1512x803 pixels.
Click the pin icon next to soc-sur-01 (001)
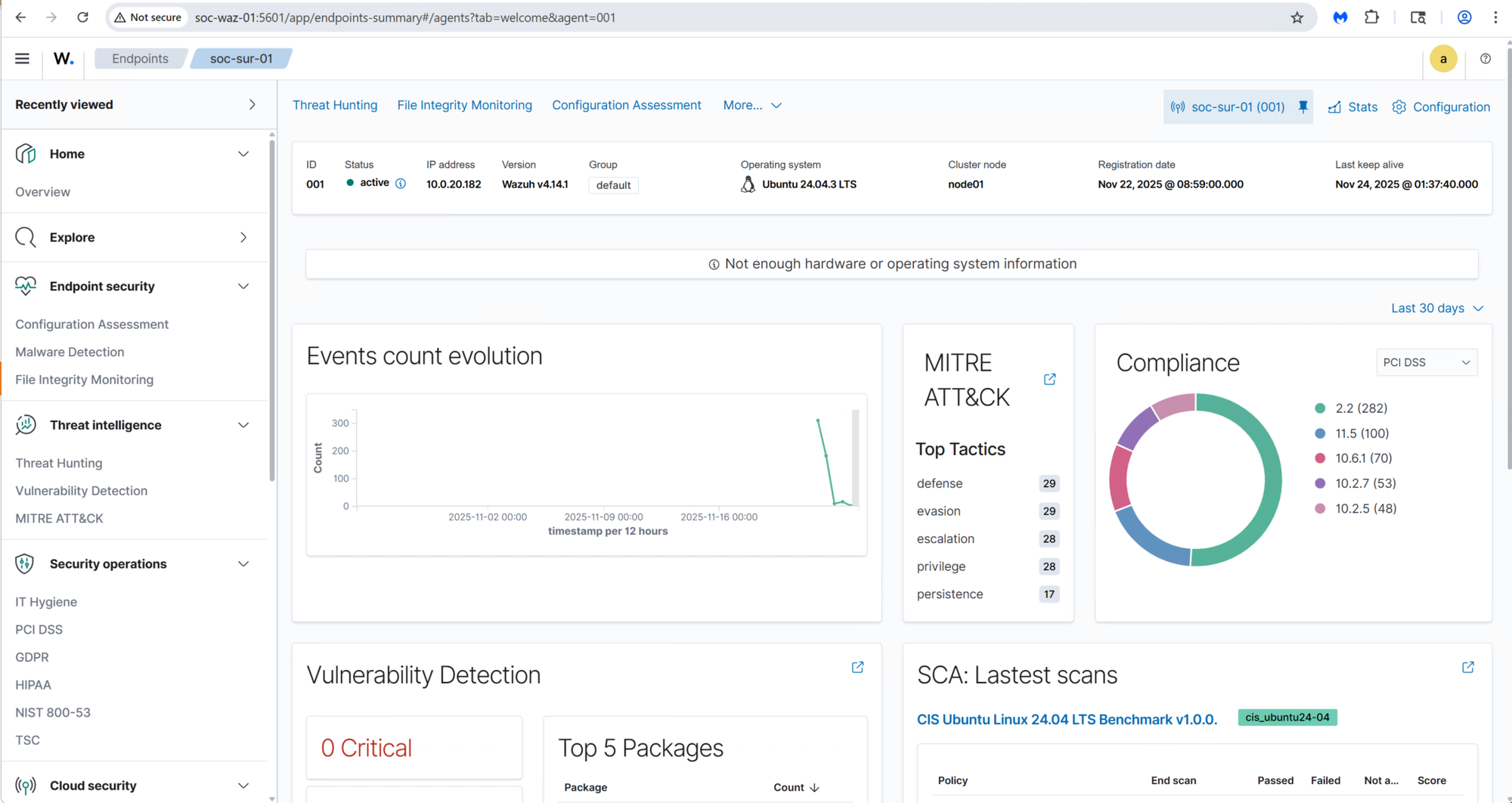pos(1303,107)
